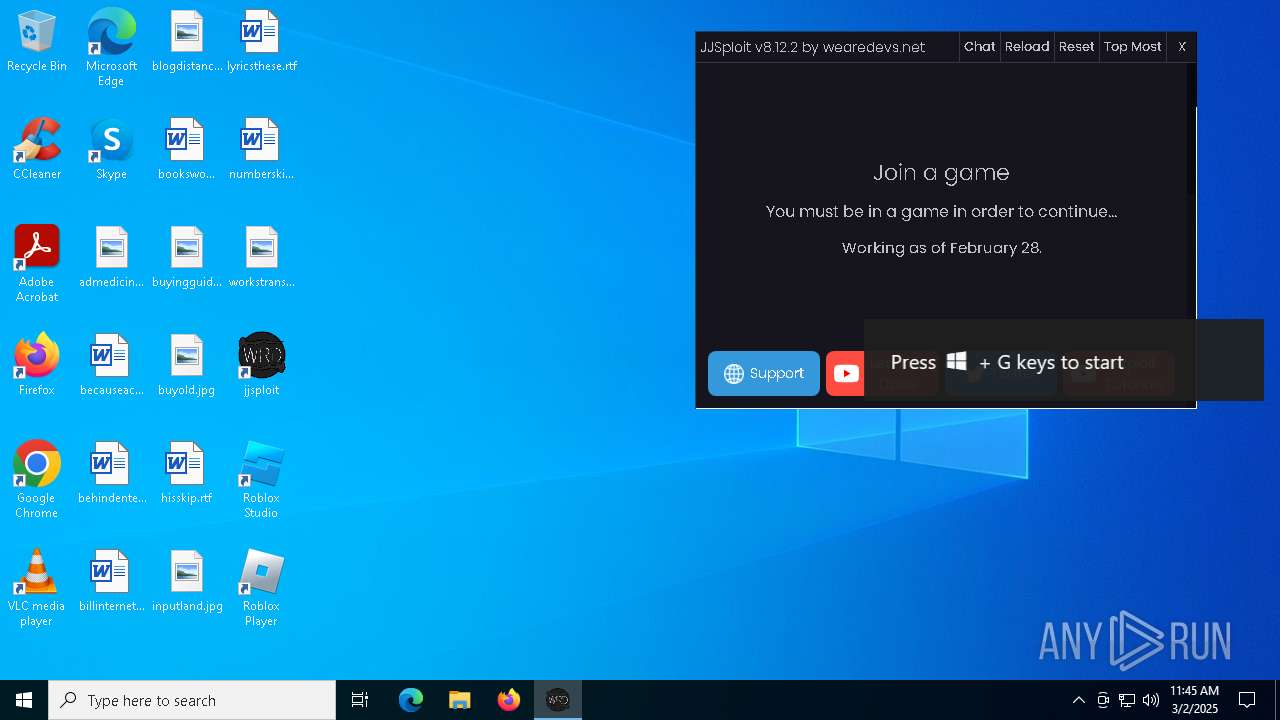The width and height of the screenshot is (1280, 720).
Task: Toggle Top Most in JJSploit
Action: pos(1132,47)
